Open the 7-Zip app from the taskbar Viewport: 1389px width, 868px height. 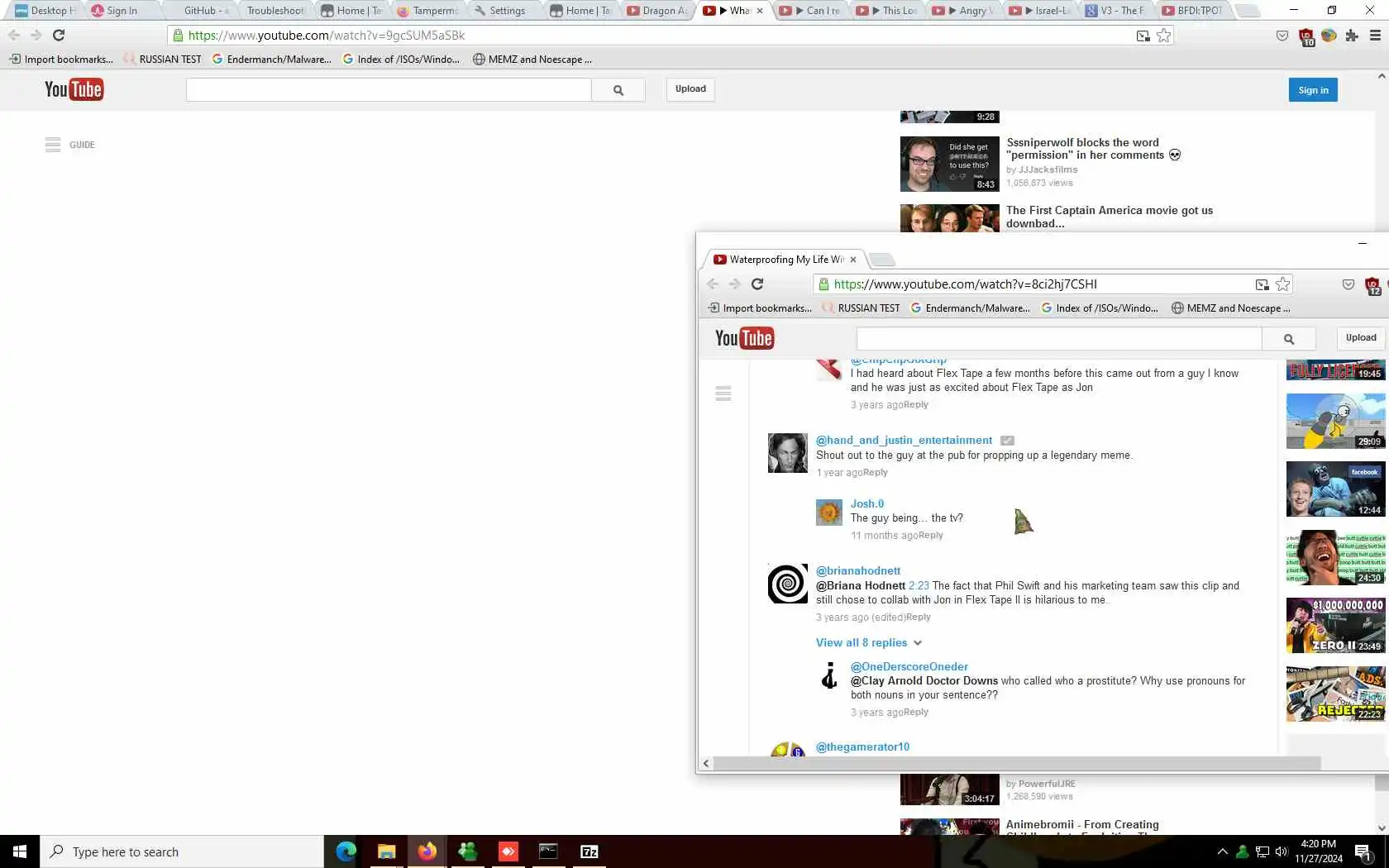pyautogui.click(x=589, y=851)
